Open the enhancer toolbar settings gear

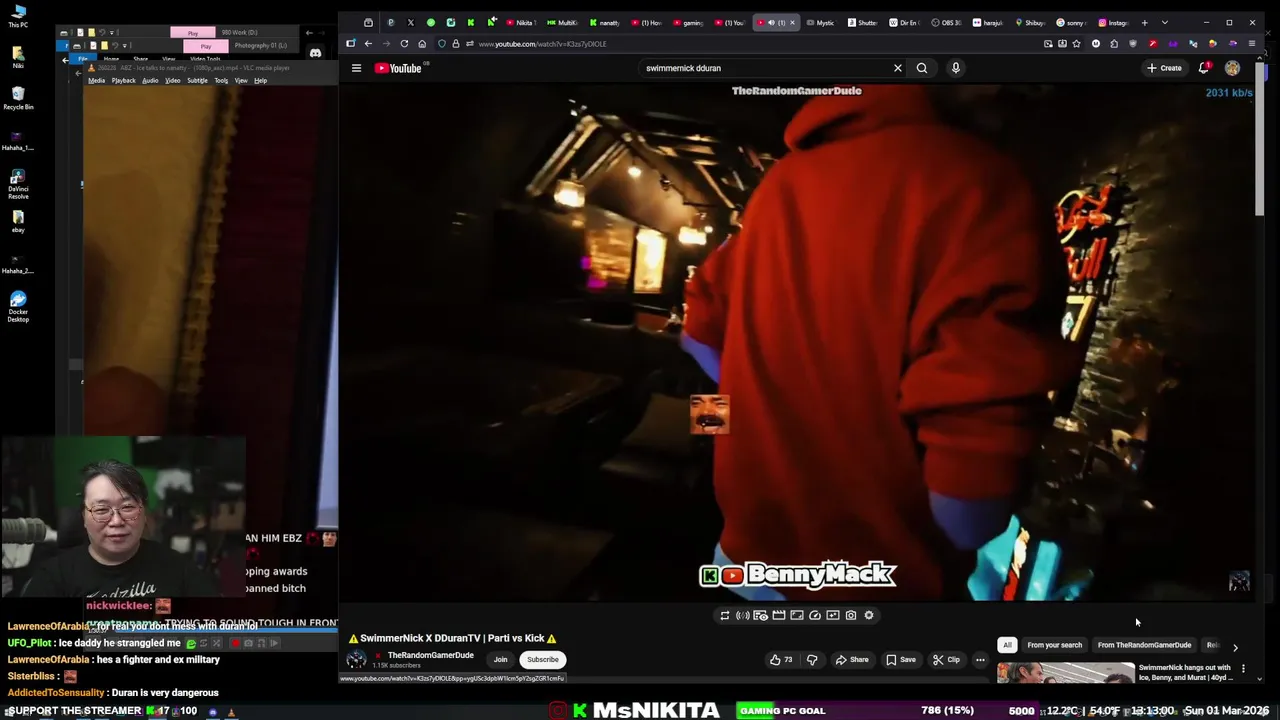(x=869, y=615)
